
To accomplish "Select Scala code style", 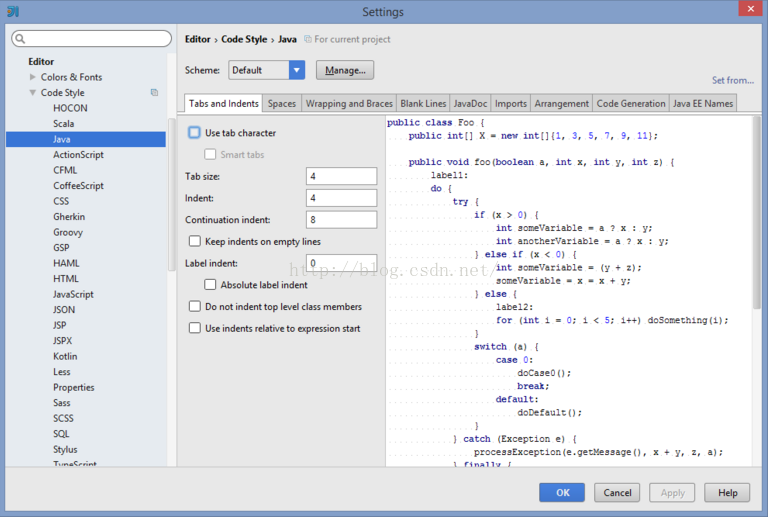I will [64, 124].
